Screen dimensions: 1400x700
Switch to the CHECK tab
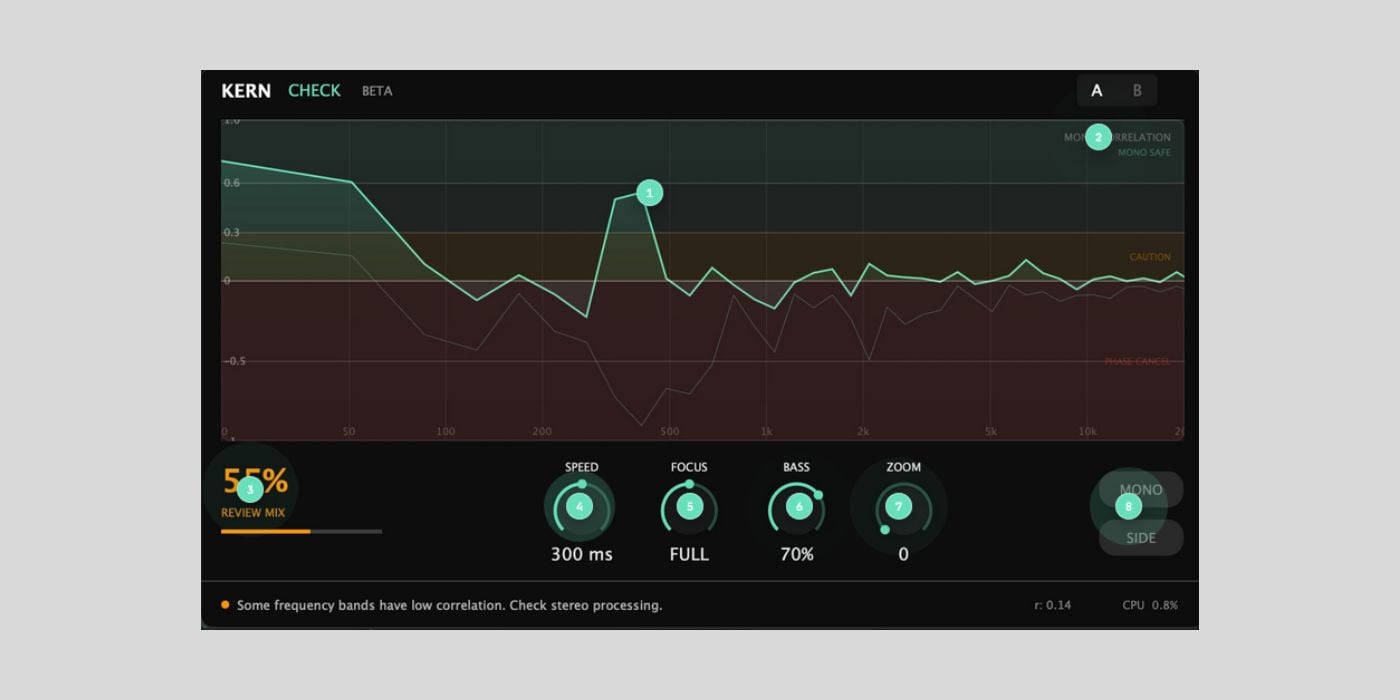pos(316,90)
